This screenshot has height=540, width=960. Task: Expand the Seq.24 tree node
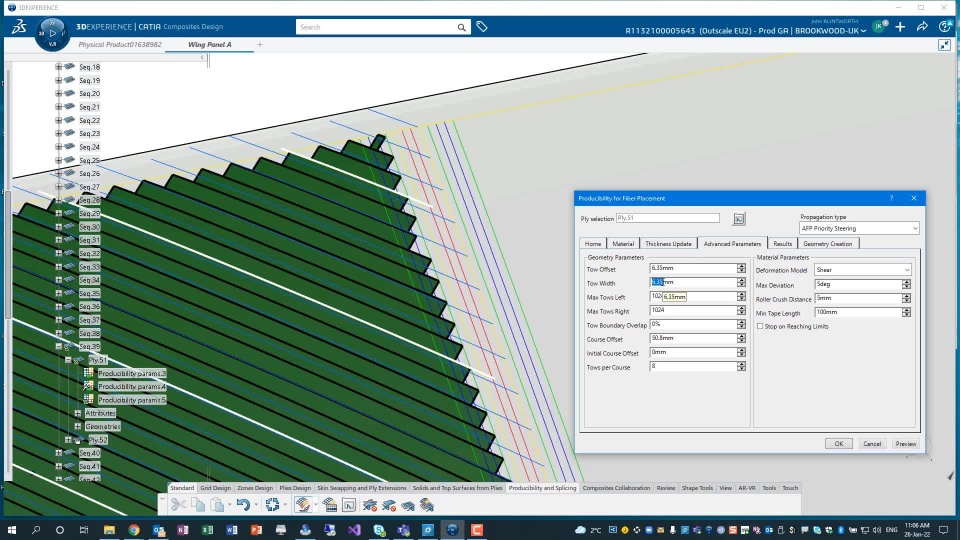(x=59, y=147)
